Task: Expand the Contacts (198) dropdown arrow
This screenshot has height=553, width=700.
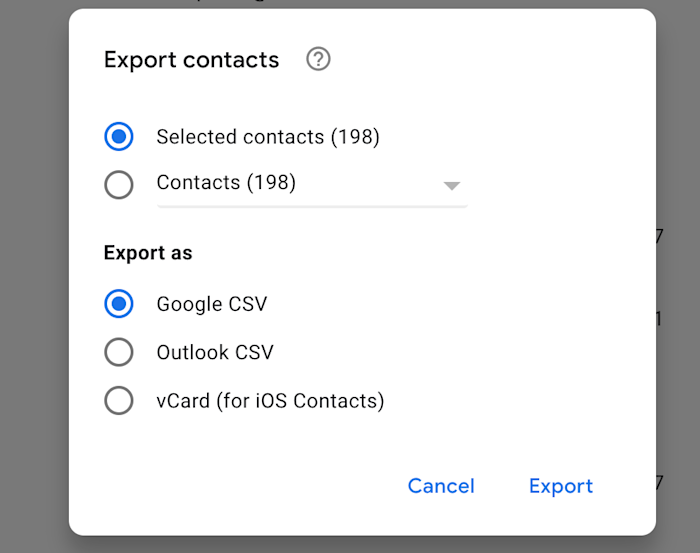Action: click(x=451, y=186)
